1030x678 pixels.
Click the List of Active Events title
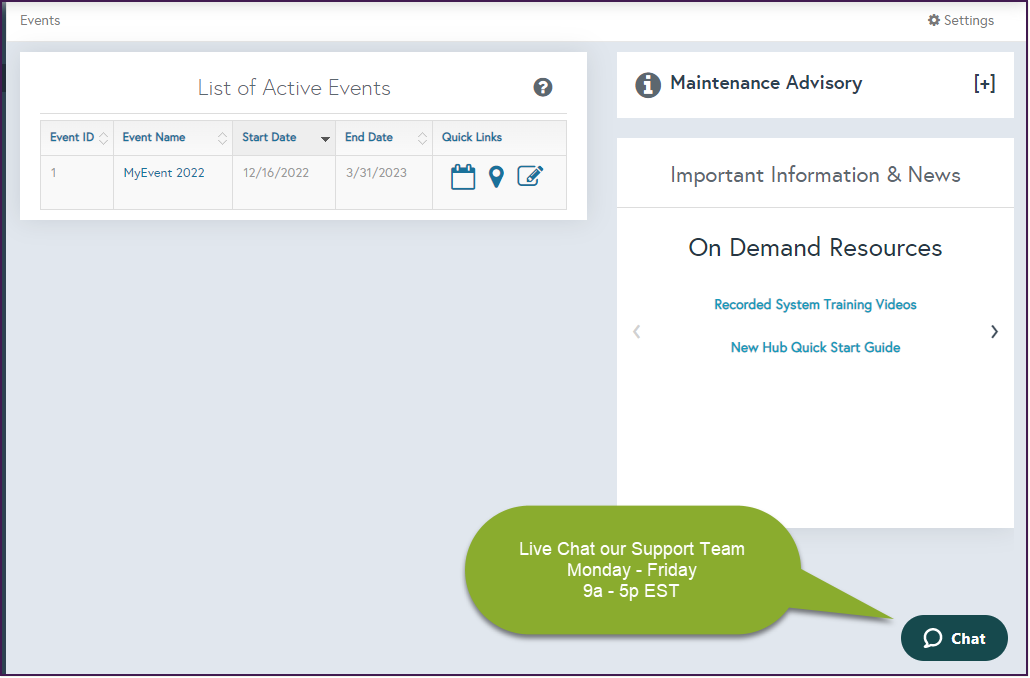(294, 88)
